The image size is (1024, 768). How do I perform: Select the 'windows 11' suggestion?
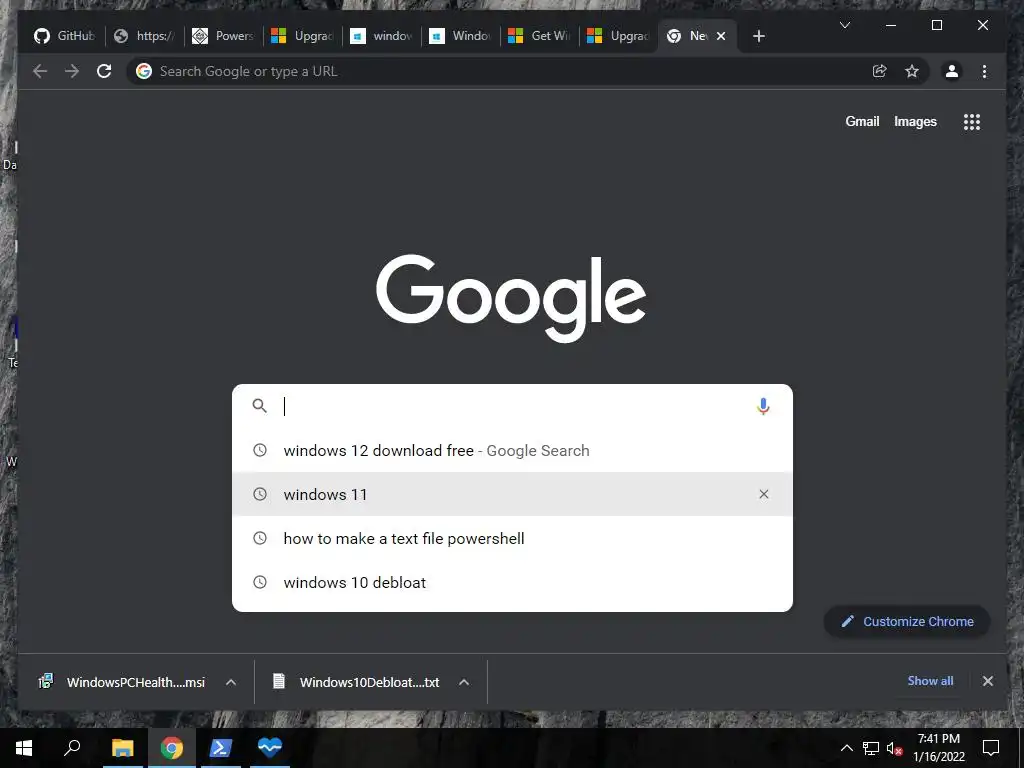(x=512, y=494)
